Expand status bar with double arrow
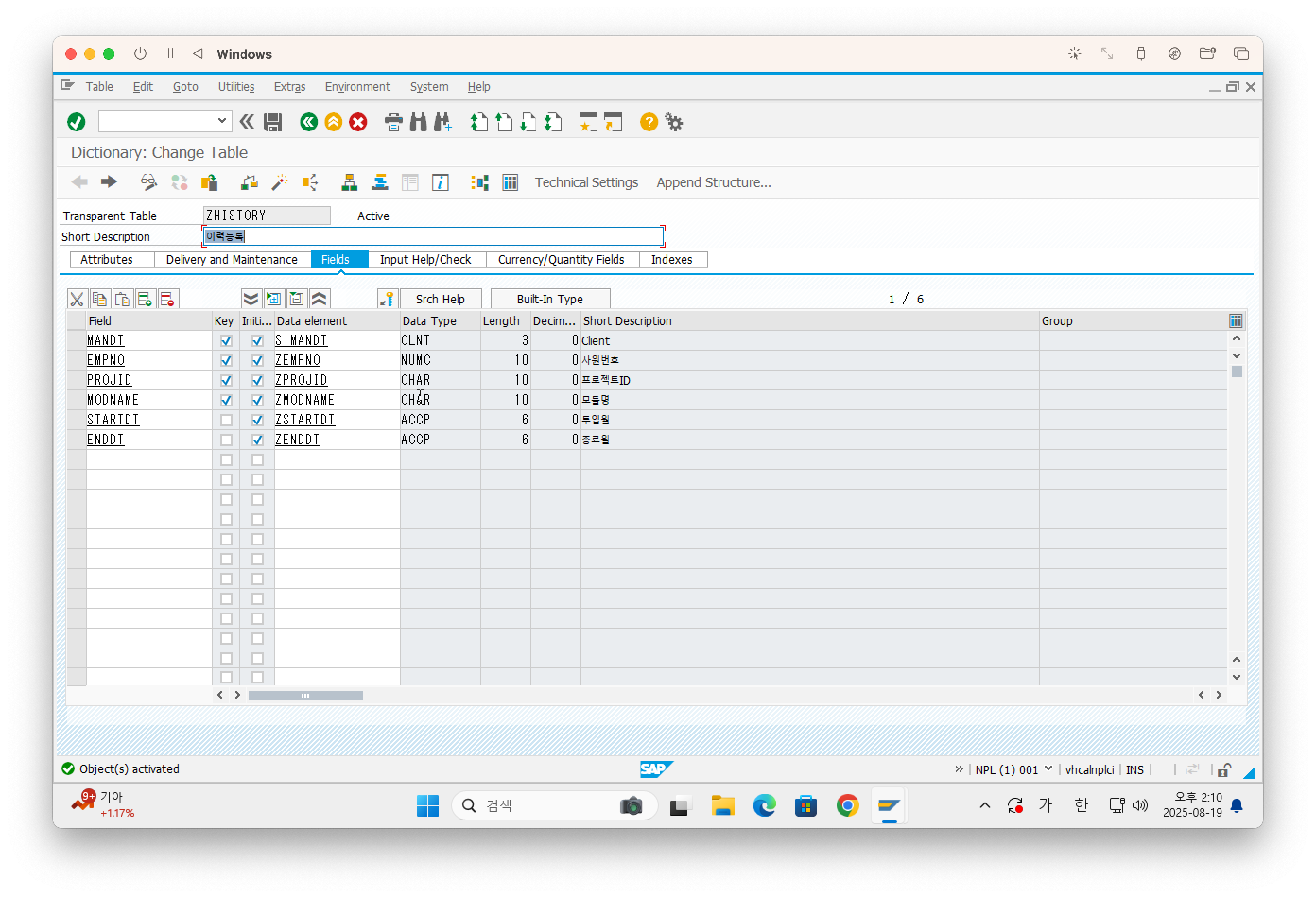 coord(959,769)
